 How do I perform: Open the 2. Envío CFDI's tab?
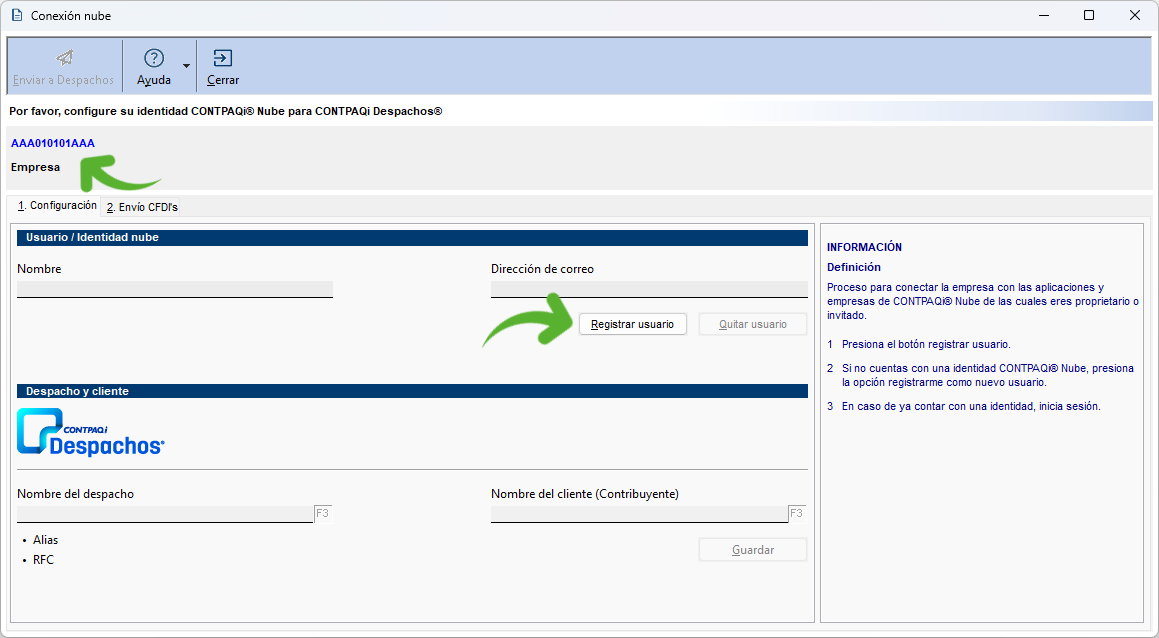142,207
